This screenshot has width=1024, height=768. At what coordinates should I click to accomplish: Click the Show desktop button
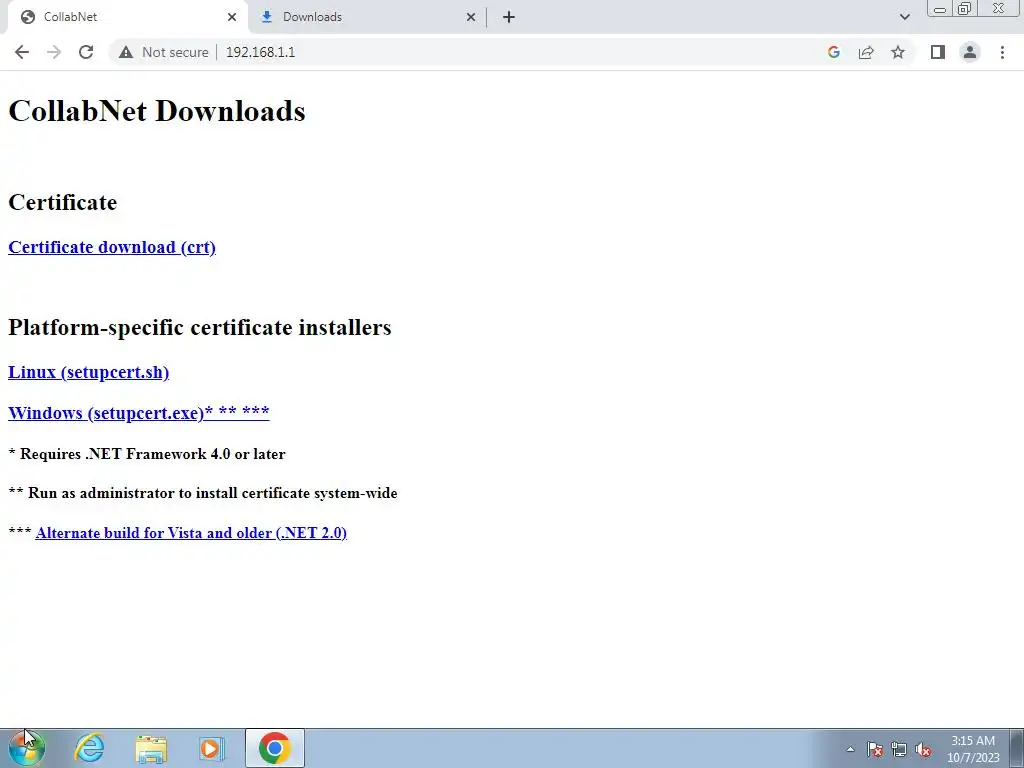point(1016,748)
